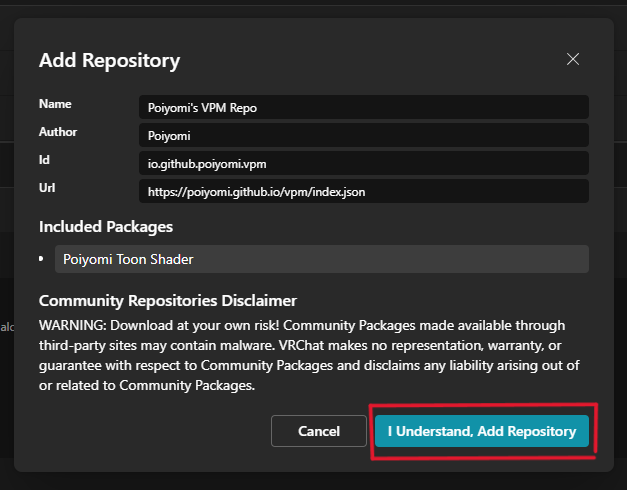This screenshot has height=490, width=627.
Task: Click the Author label
Action: click(x=58, y=132)
